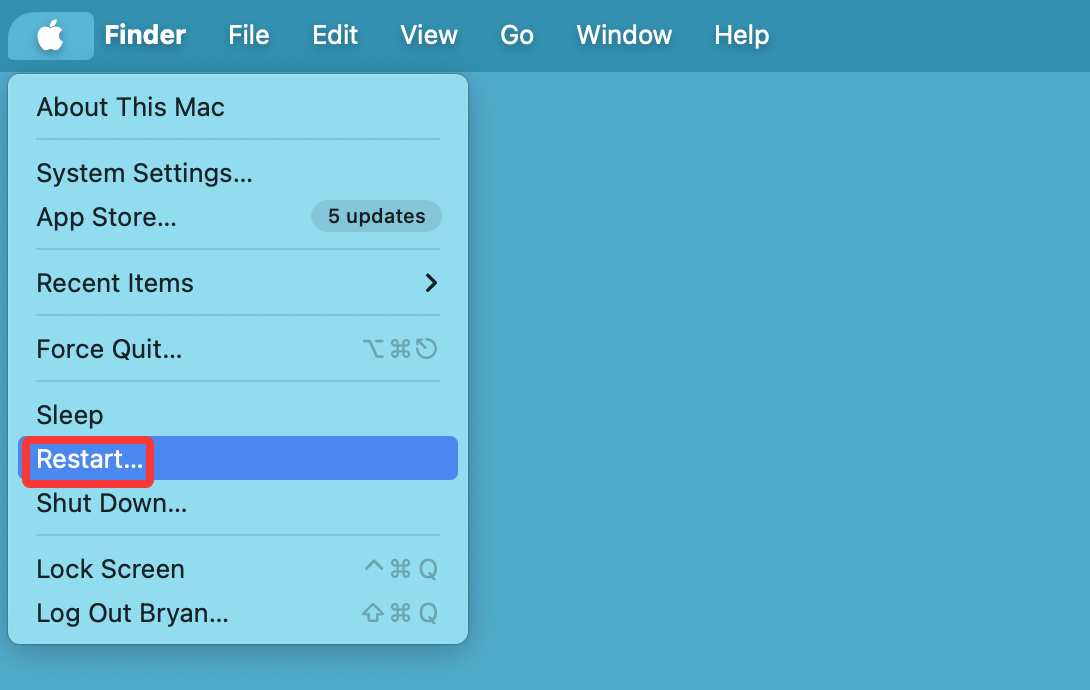Image resolution: width=1090 pixels, height=690 pixels.
Task: Log Out Bryan from the session
Action: (x=132, y=613)
